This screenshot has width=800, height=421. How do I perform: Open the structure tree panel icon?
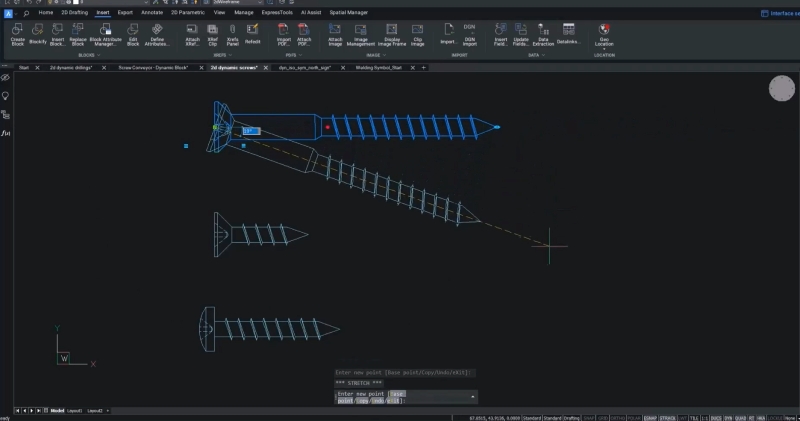pos(6,114)
